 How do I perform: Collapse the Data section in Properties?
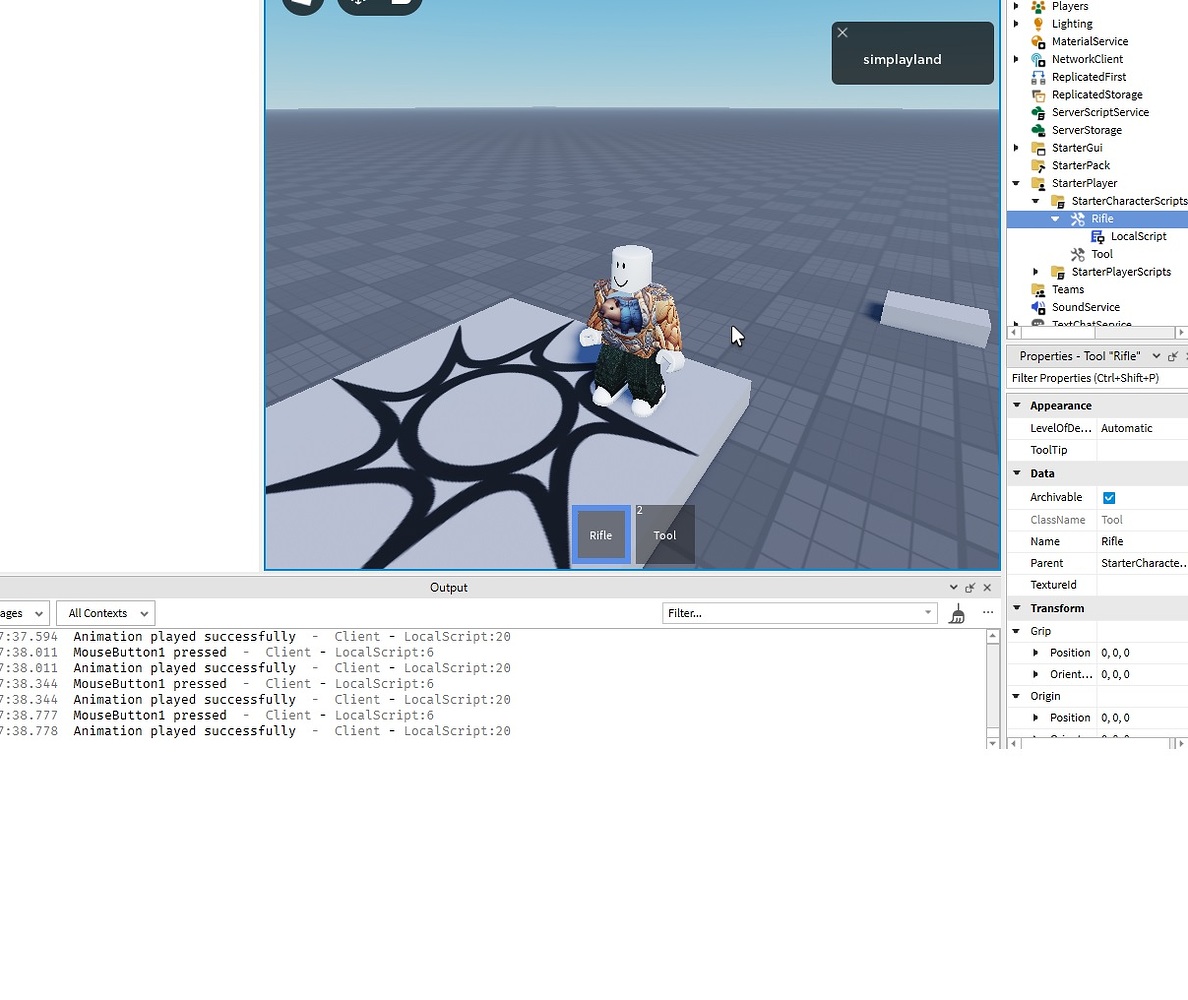click(x=1017, y=473)
